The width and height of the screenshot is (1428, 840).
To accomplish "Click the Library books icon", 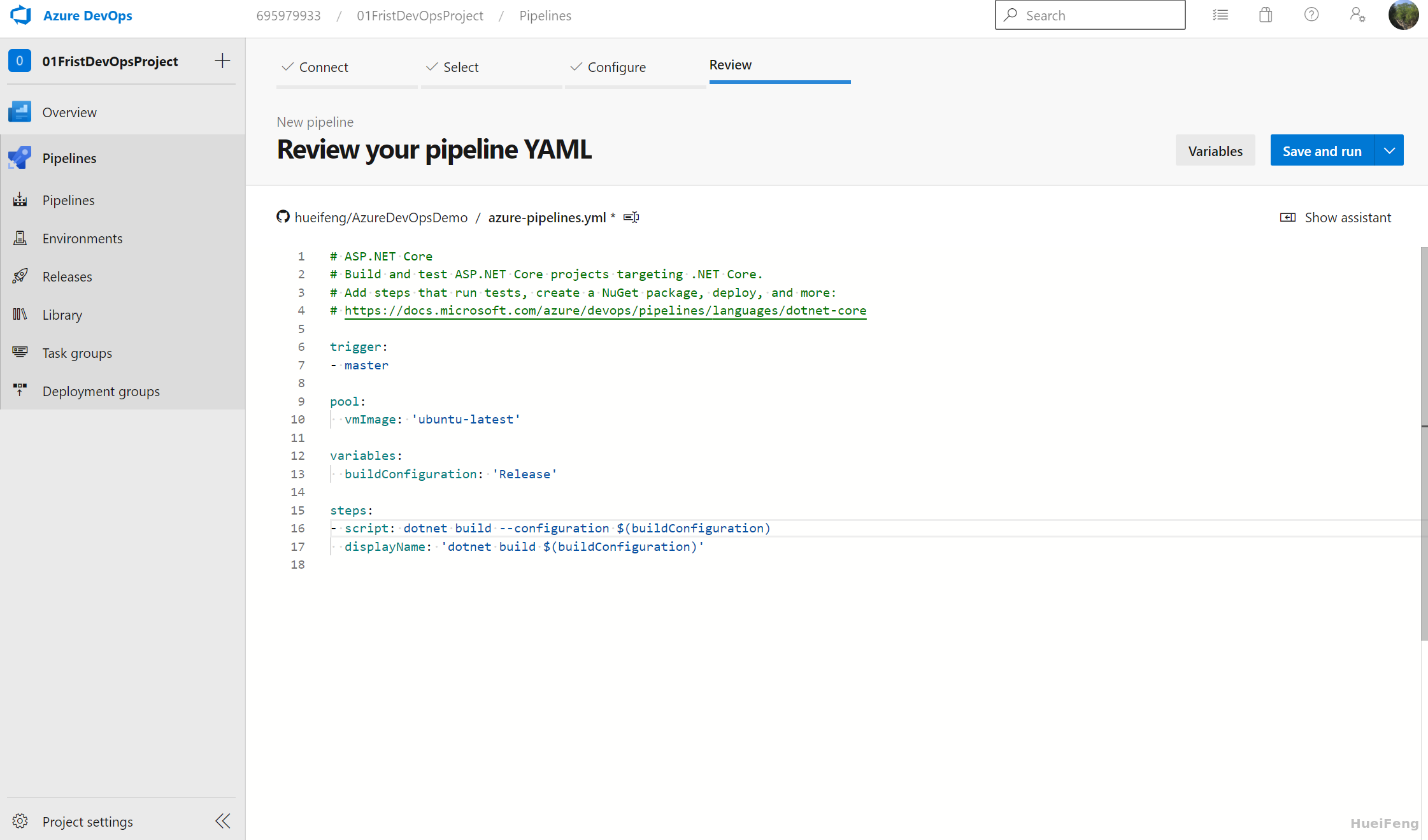I will (20, 315).
